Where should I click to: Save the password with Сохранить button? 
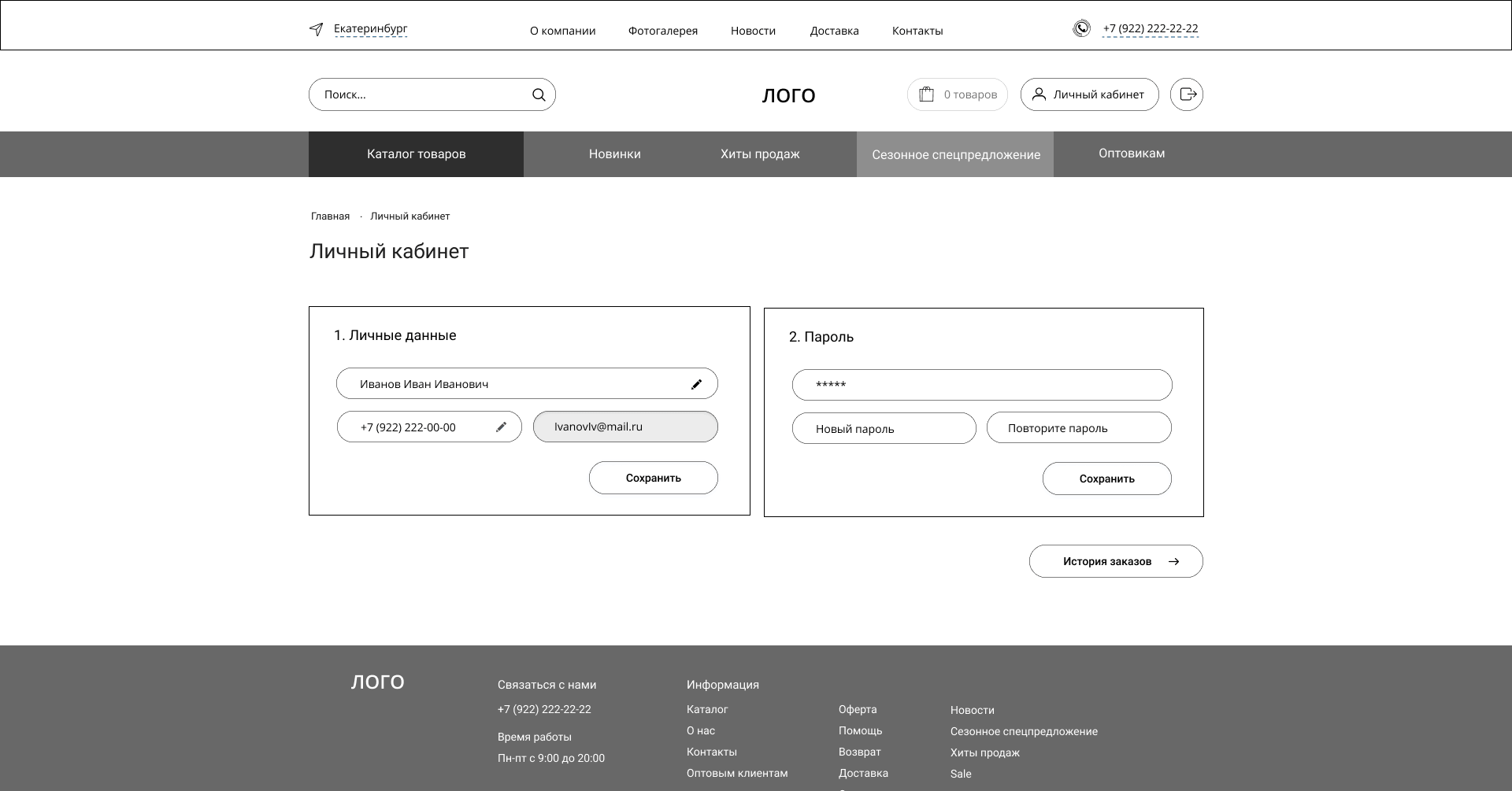click(1106, 479)
